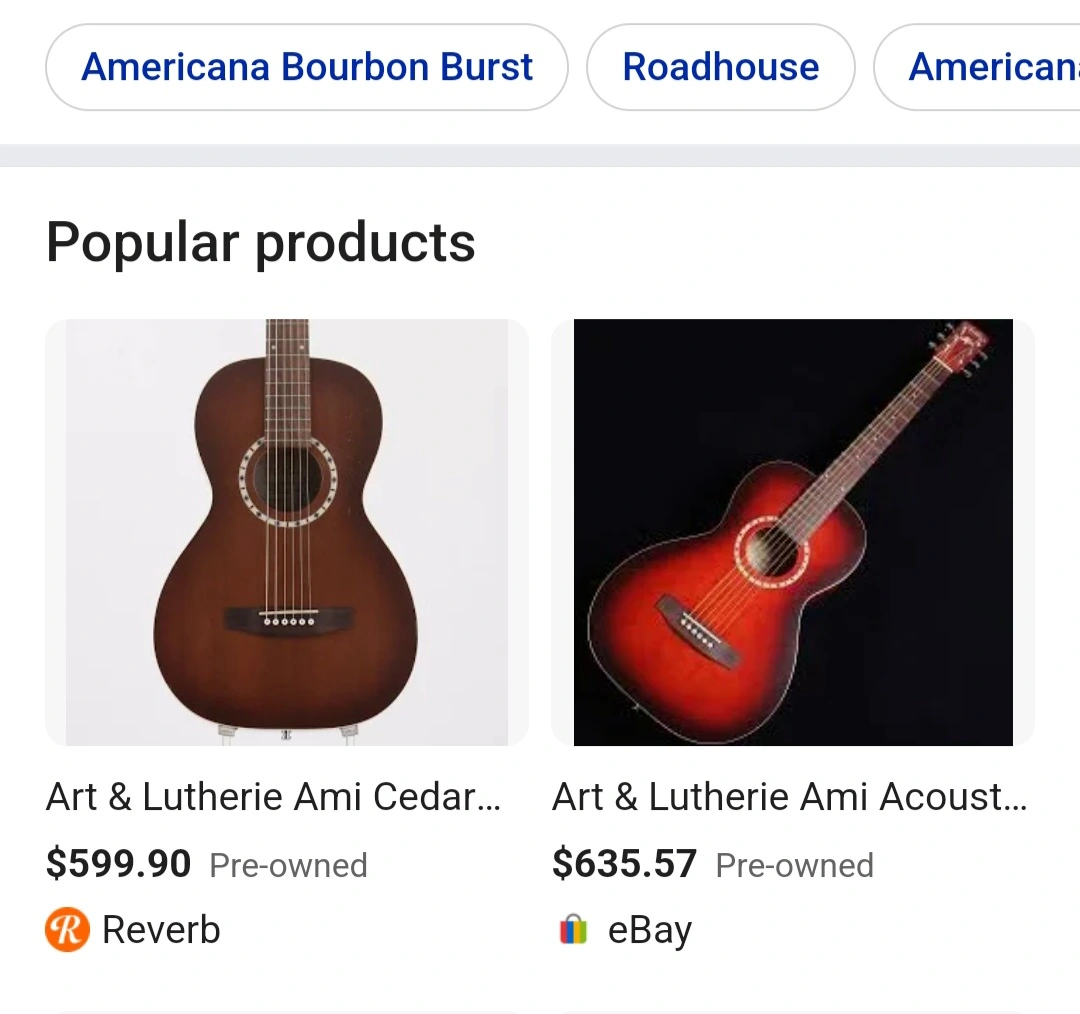
Task: Click the gray divider bar below chips
Action: pos(540,155)
